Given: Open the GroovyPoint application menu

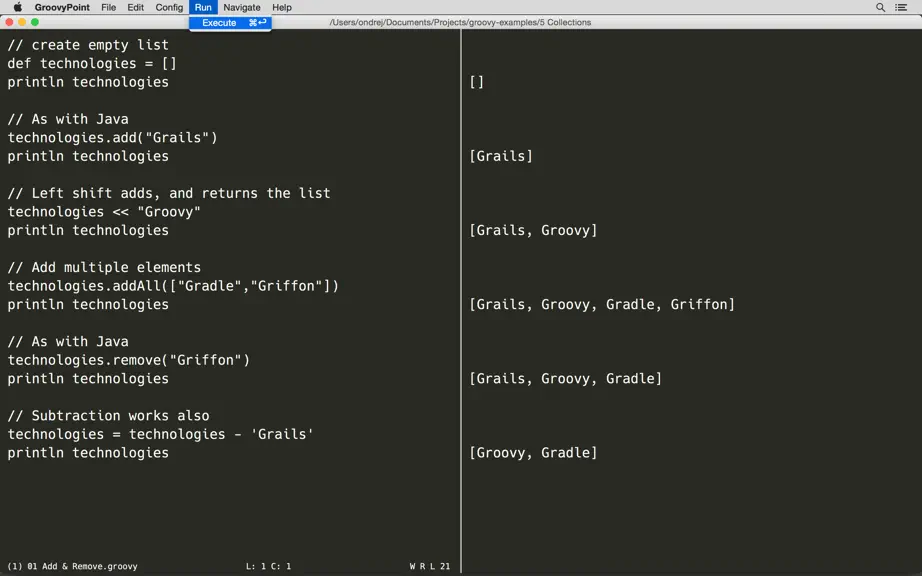Looking at the screenshot, I should pyautogui.click(x=62, y=7).
